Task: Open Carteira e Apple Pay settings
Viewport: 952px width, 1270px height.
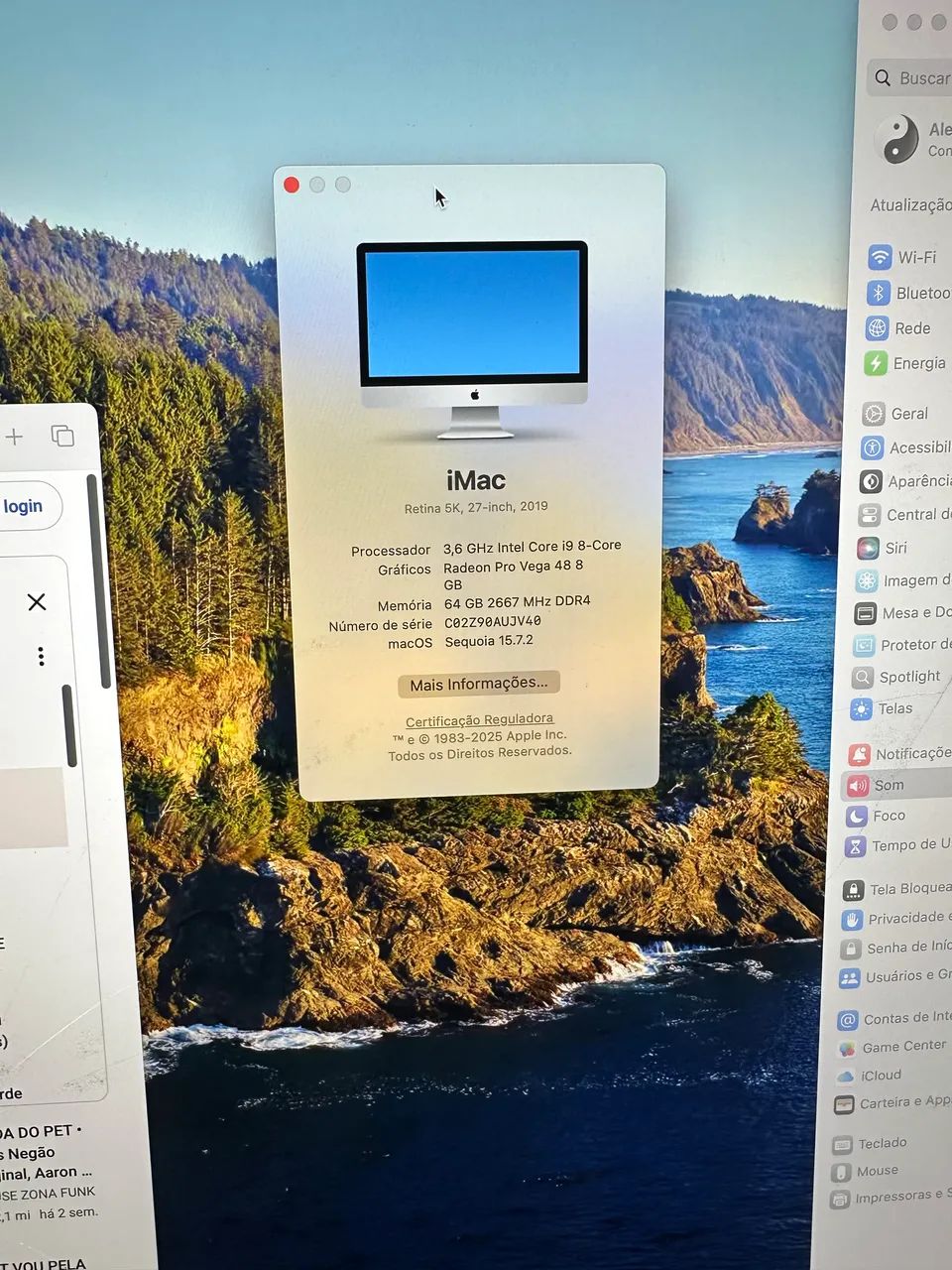Action: tap(891, 1103)
